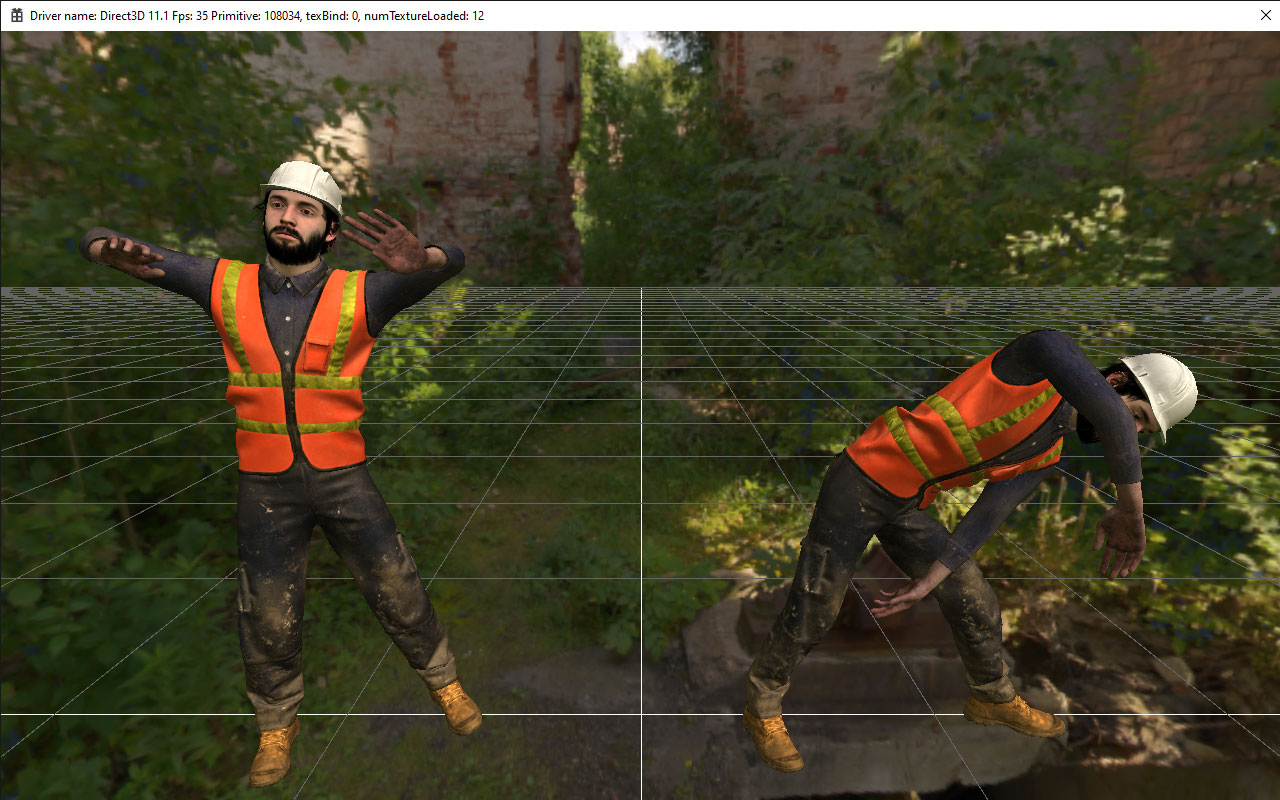The image size is (1280, 800).
Task: Click the application icon in title bar
Action: click(17, 15)
